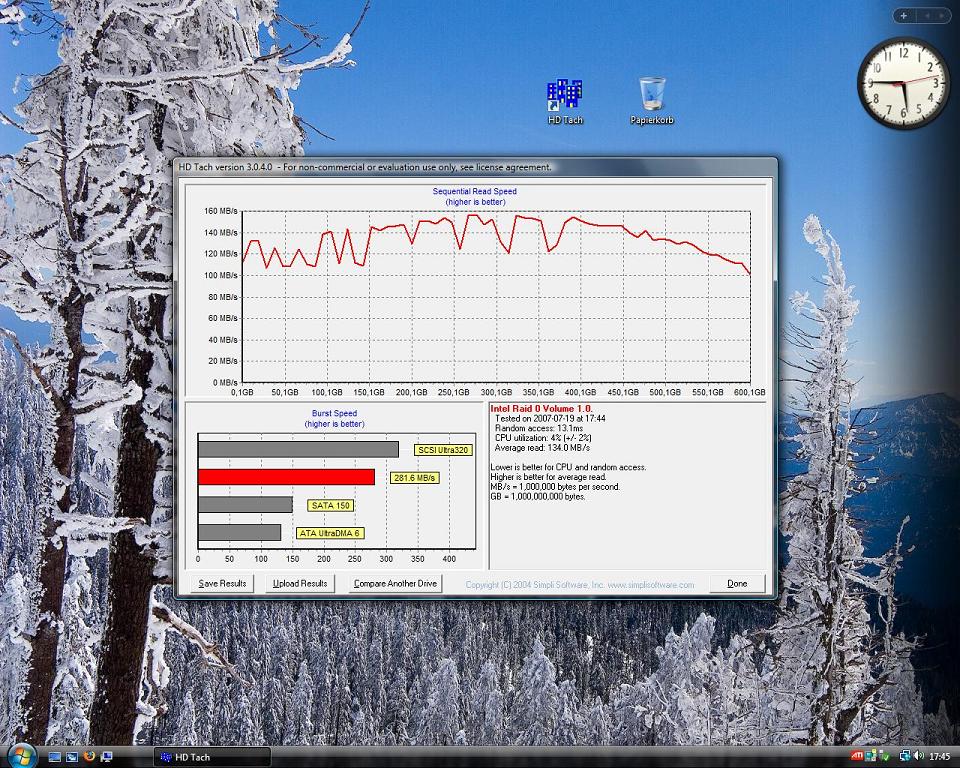This screenshot has height=768, width=960.
Task: Click the 160 MB/s axis label
Action: (221, 211)
